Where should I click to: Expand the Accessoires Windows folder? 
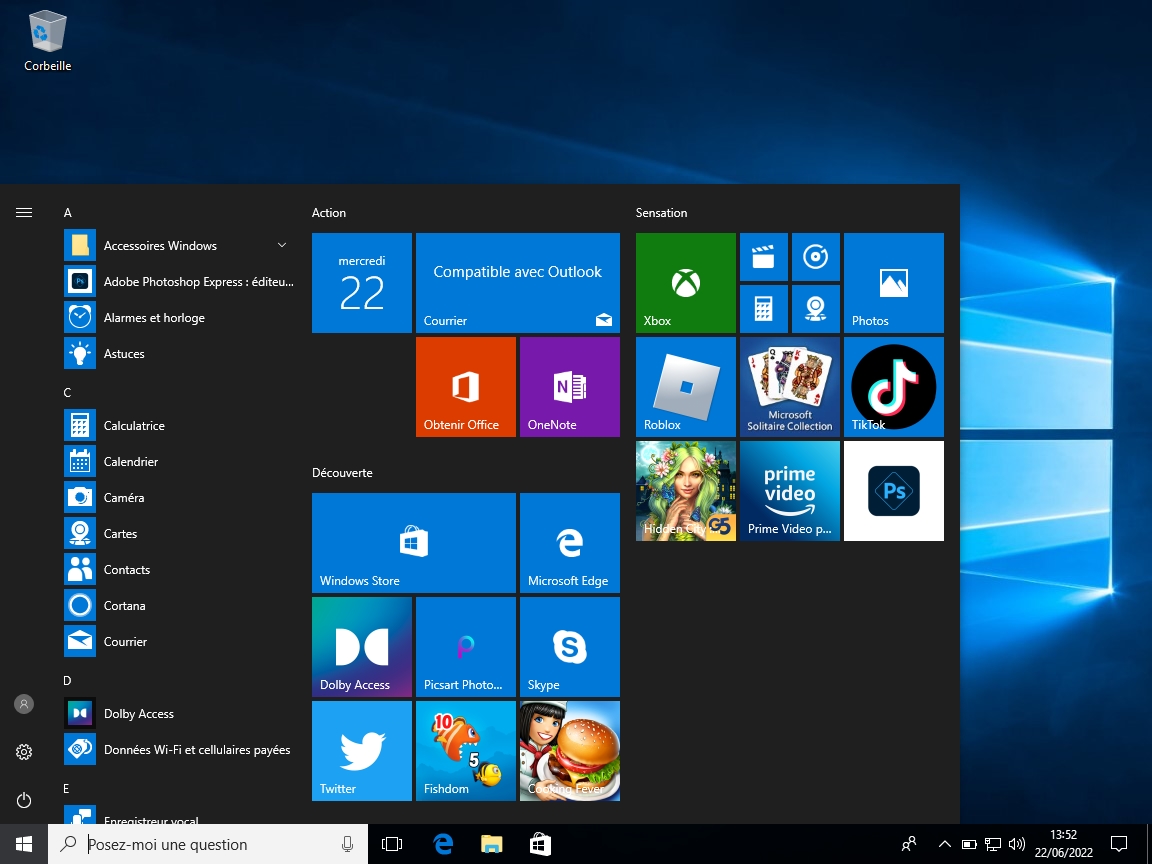(179, 245)
